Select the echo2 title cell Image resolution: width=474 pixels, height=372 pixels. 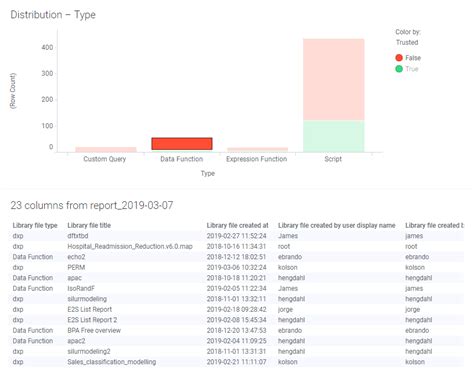tap(76, 257)
